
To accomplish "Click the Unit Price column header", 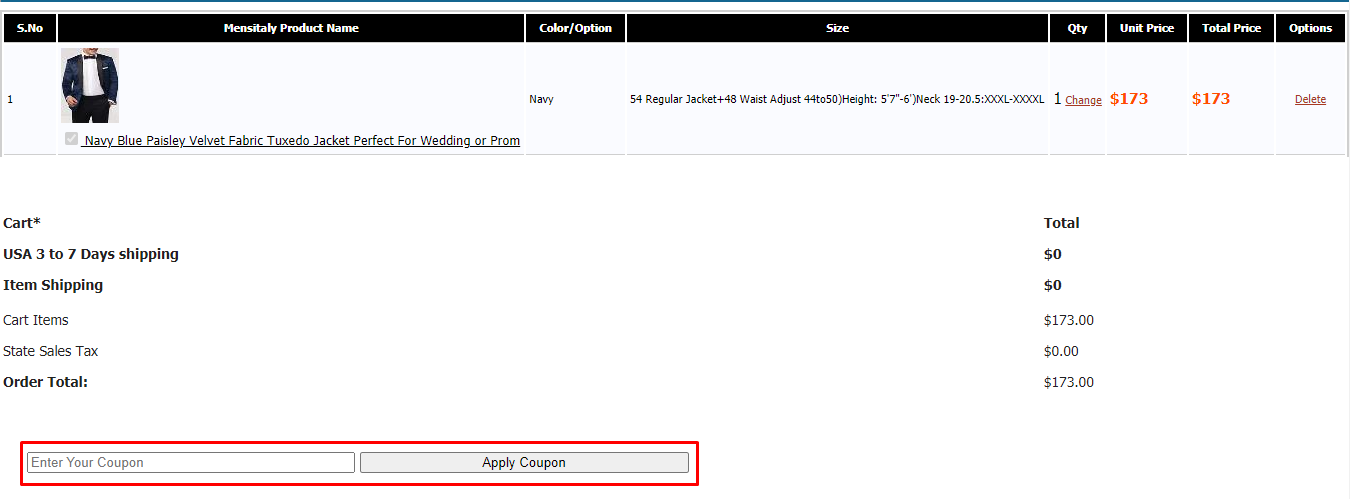I will coord(1147,28).
